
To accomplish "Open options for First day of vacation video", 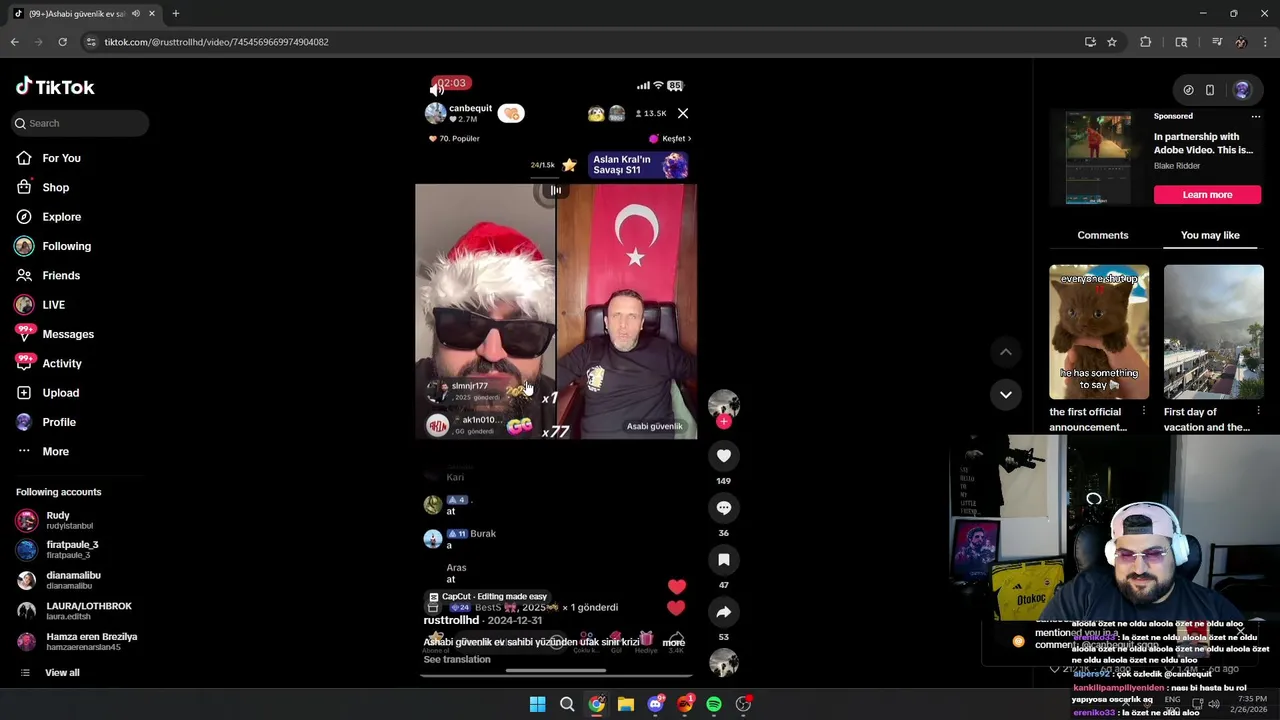I will point(1258,411).
